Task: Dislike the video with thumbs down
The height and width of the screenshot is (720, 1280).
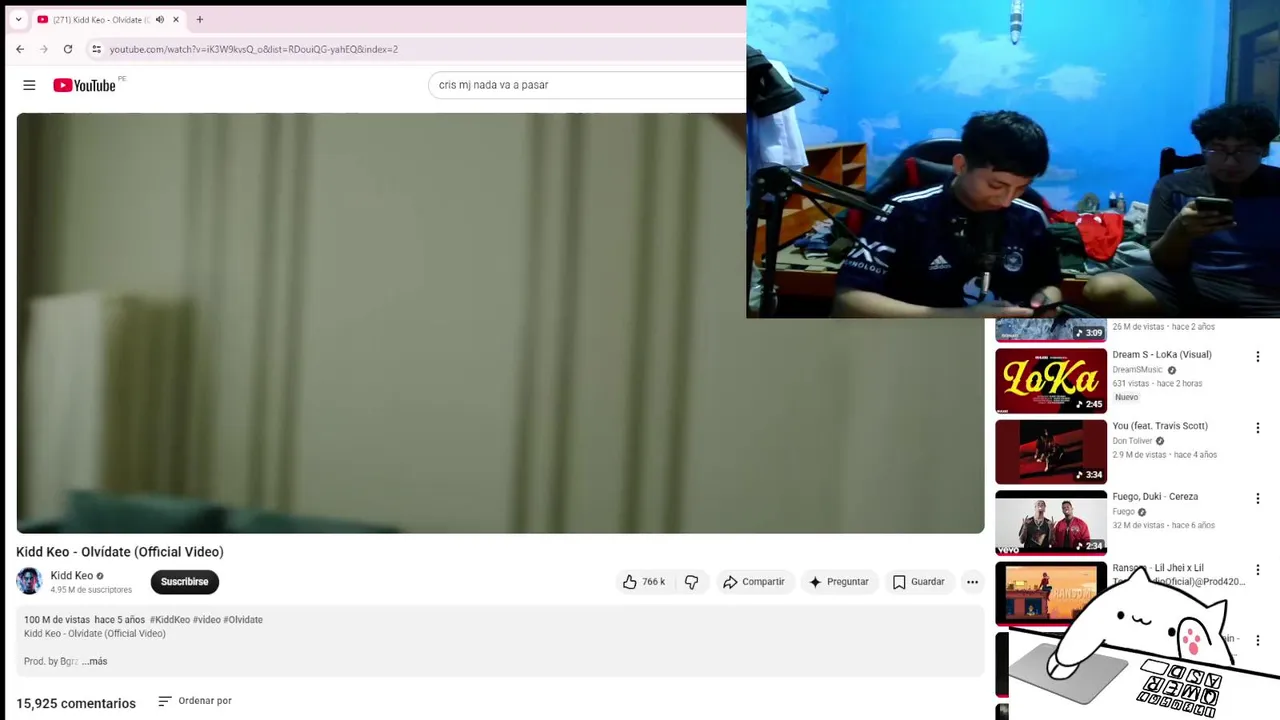Action: 691,581
